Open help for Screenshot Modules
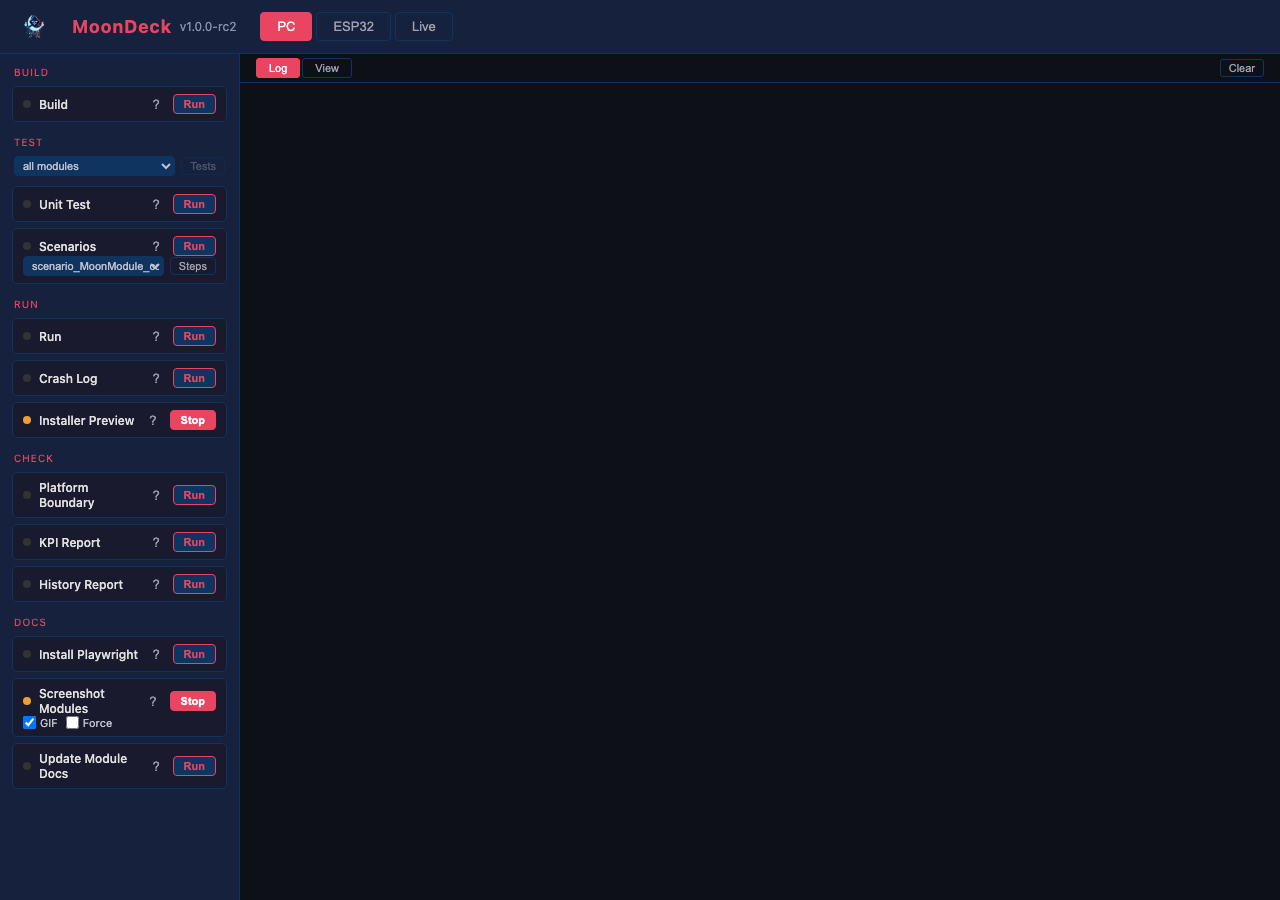This screenshot has width=1280, height=900. [x=153, y=701]
